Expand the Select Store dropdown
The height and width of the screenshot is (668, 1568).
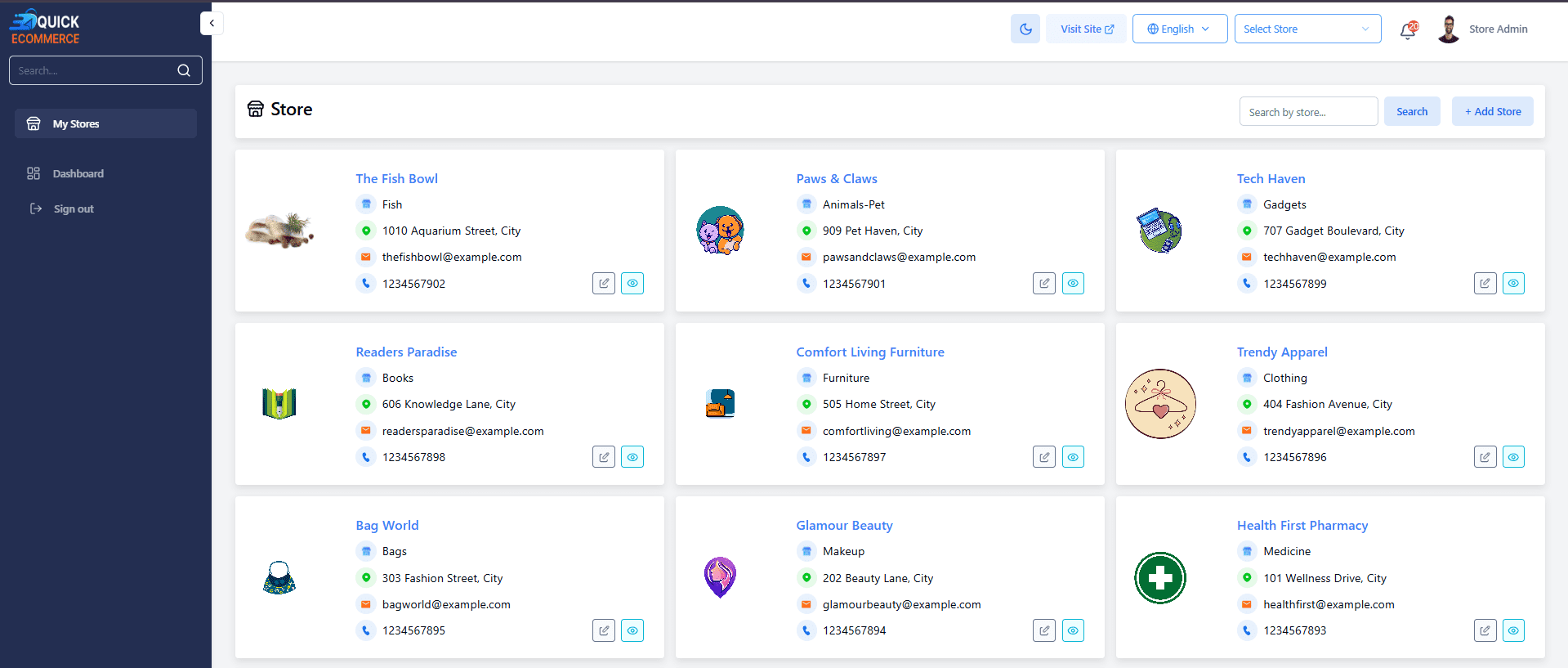pos(1307,29)
